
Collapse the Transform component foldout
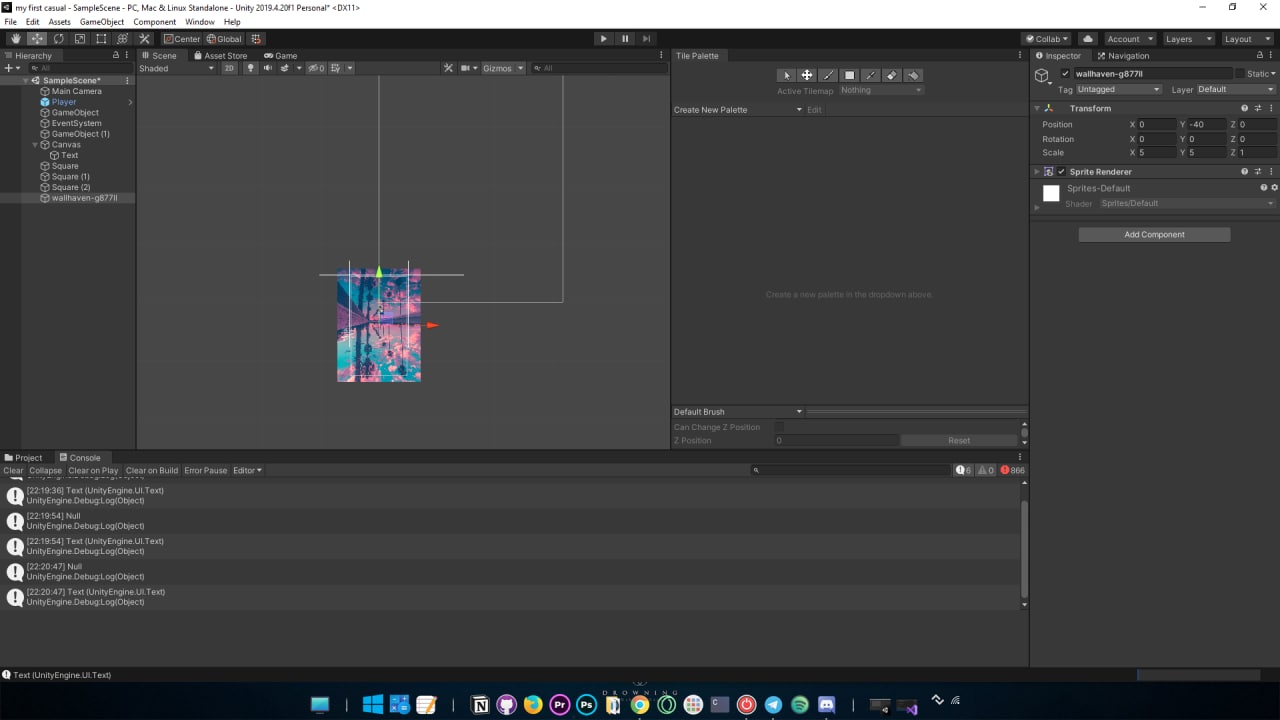tap(1037, 108)
